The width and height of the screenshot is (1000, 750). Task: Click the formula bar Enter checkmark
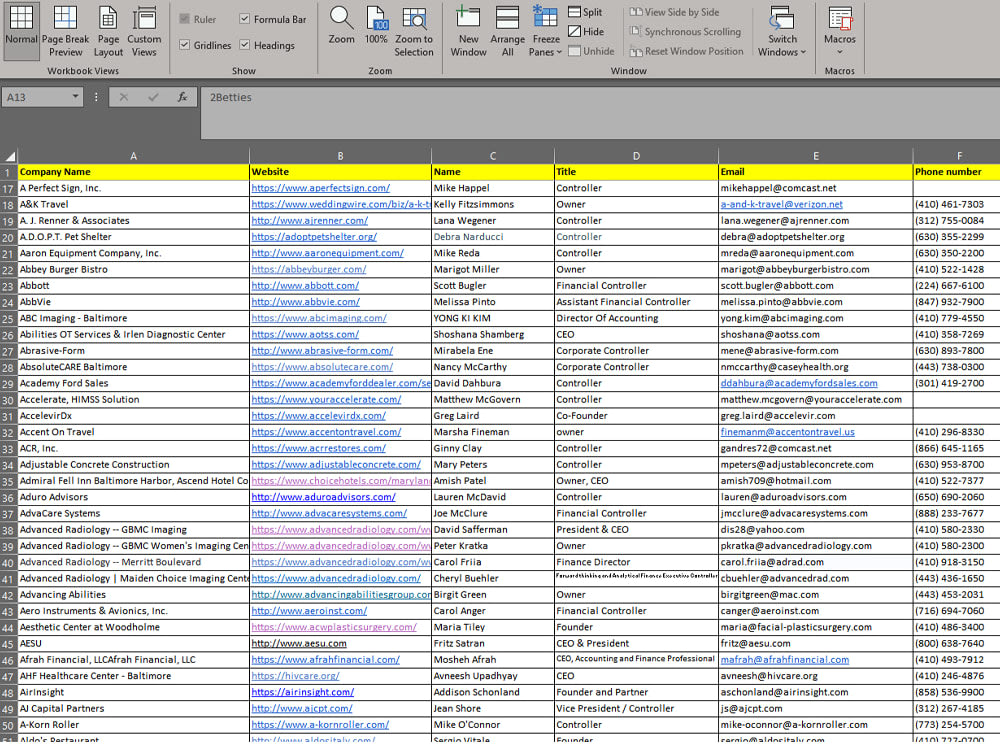[153, 97]
